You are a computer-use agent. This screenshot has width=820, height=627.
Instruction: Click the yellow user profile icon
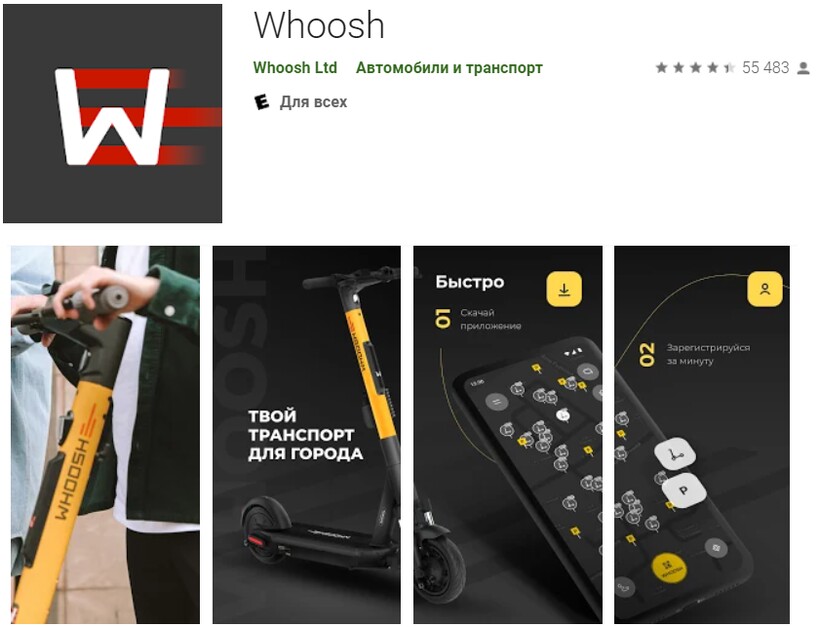(x=765, y=289)
